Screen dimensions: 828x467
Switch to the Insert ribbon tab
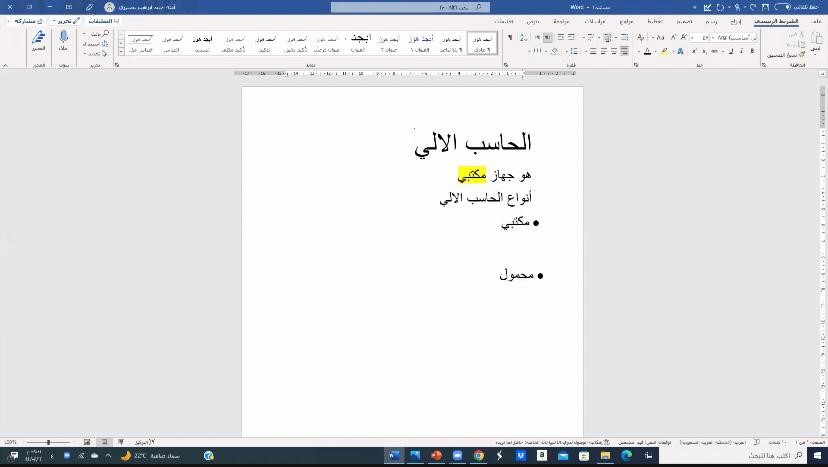coord(736,21)
